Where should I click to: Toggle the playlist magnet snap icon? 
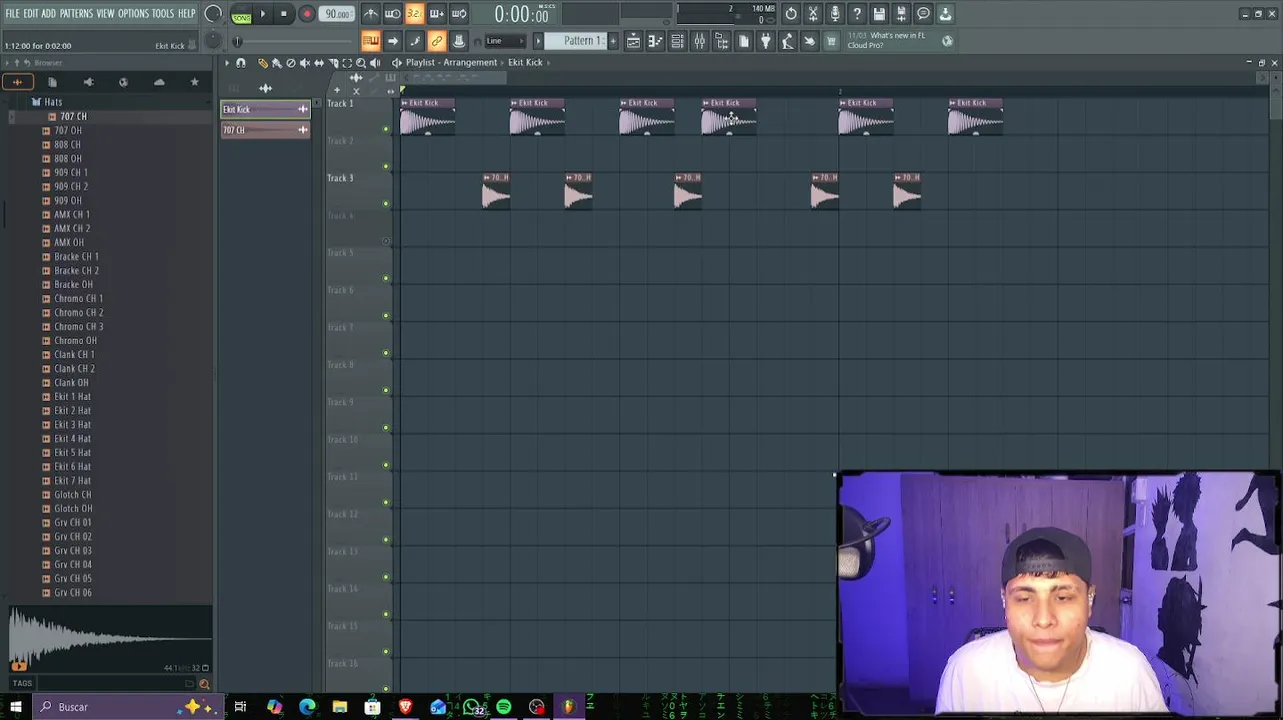(x=241, y=62)
